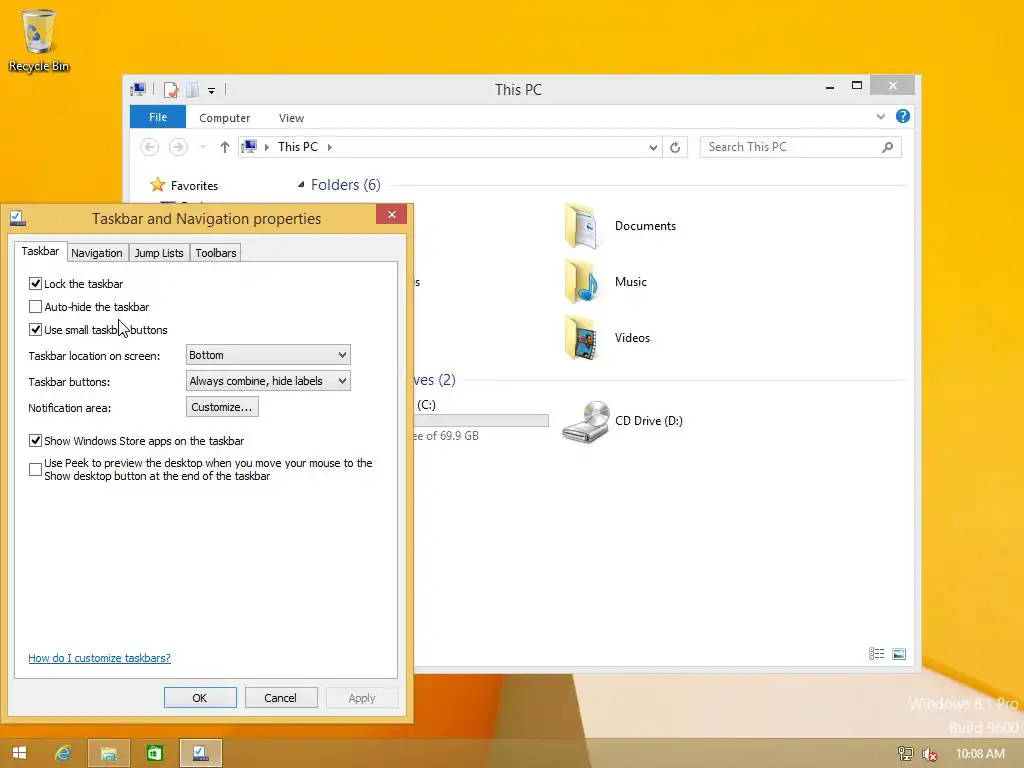Open the recent locations dropdown arrow

pyautogui.click(x=202, y=147)
